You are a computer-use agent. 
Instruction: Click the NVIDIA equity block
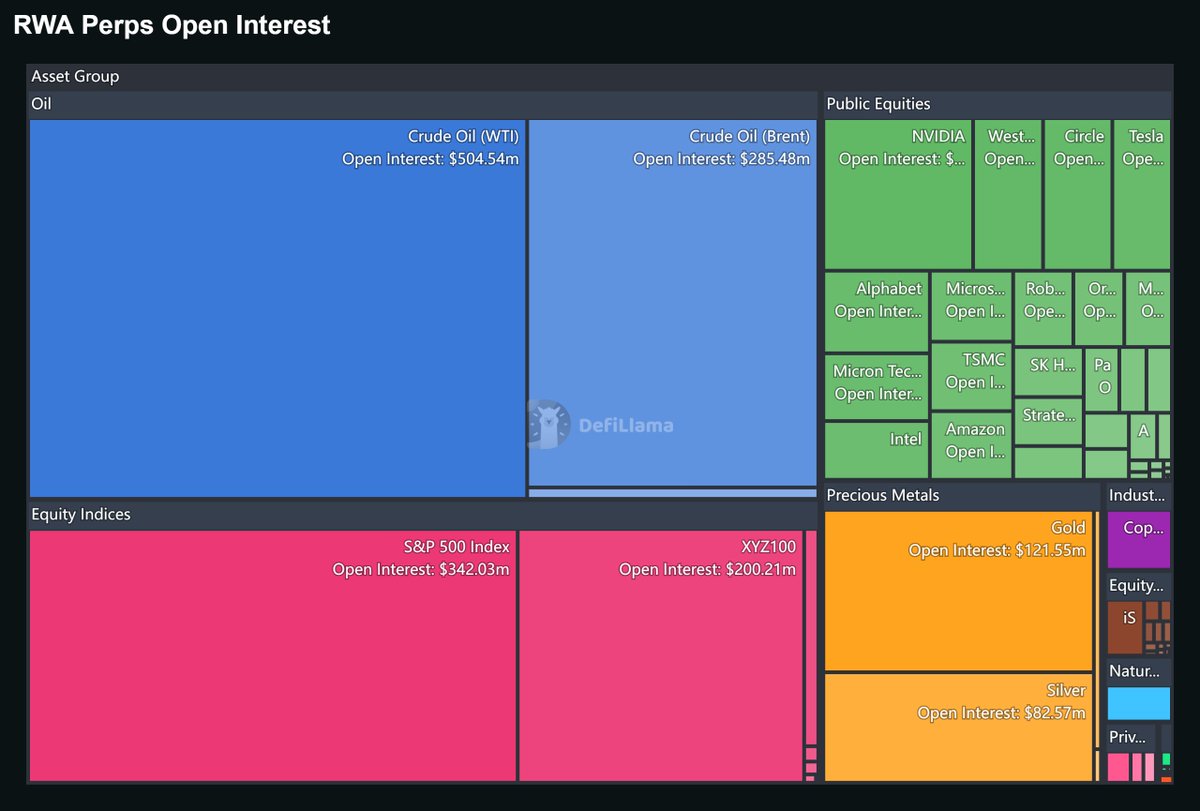(898, 194)
